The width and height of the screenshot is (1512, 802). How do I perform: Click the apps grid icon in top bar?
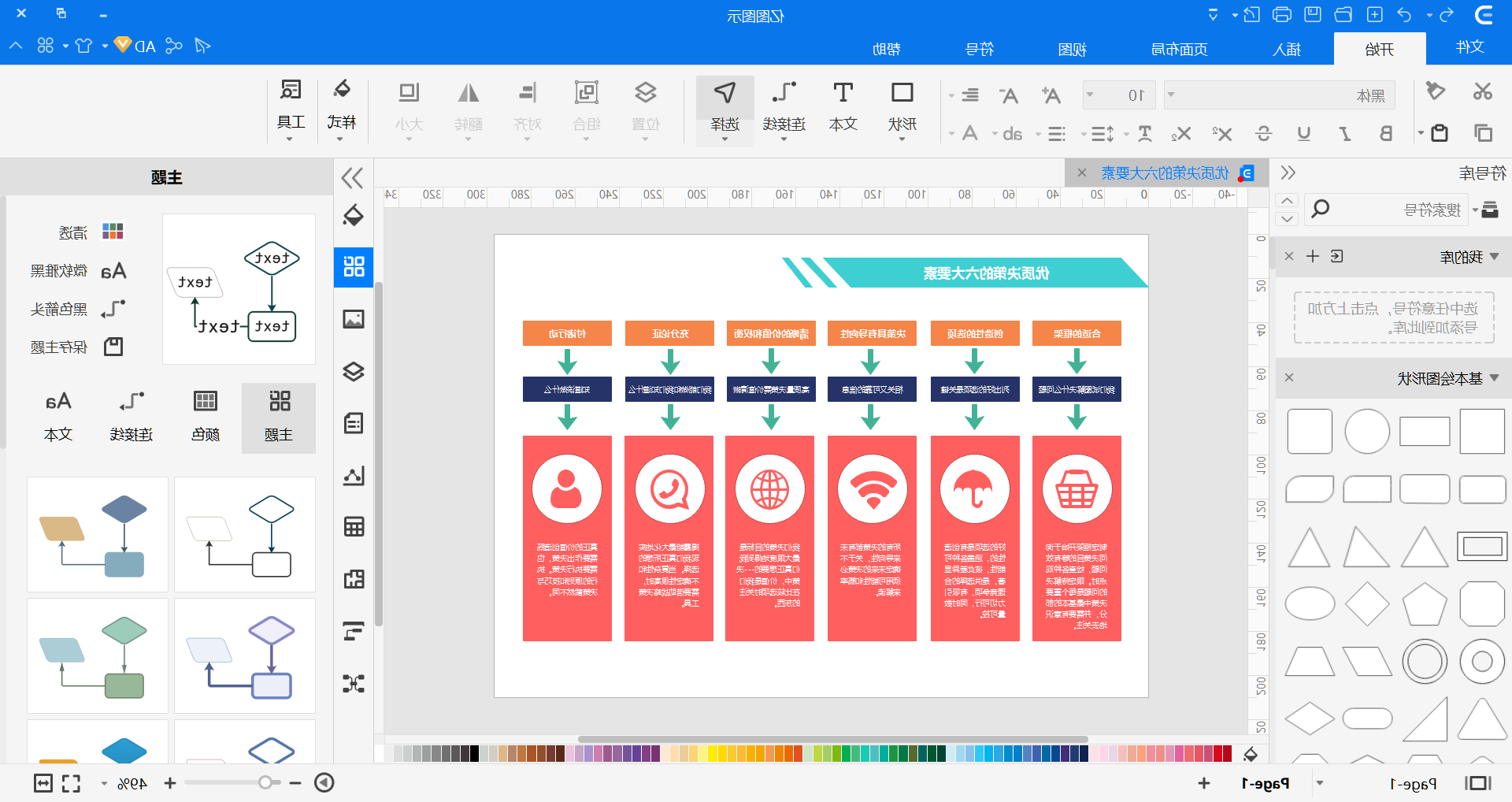click(x=46, y=46)
